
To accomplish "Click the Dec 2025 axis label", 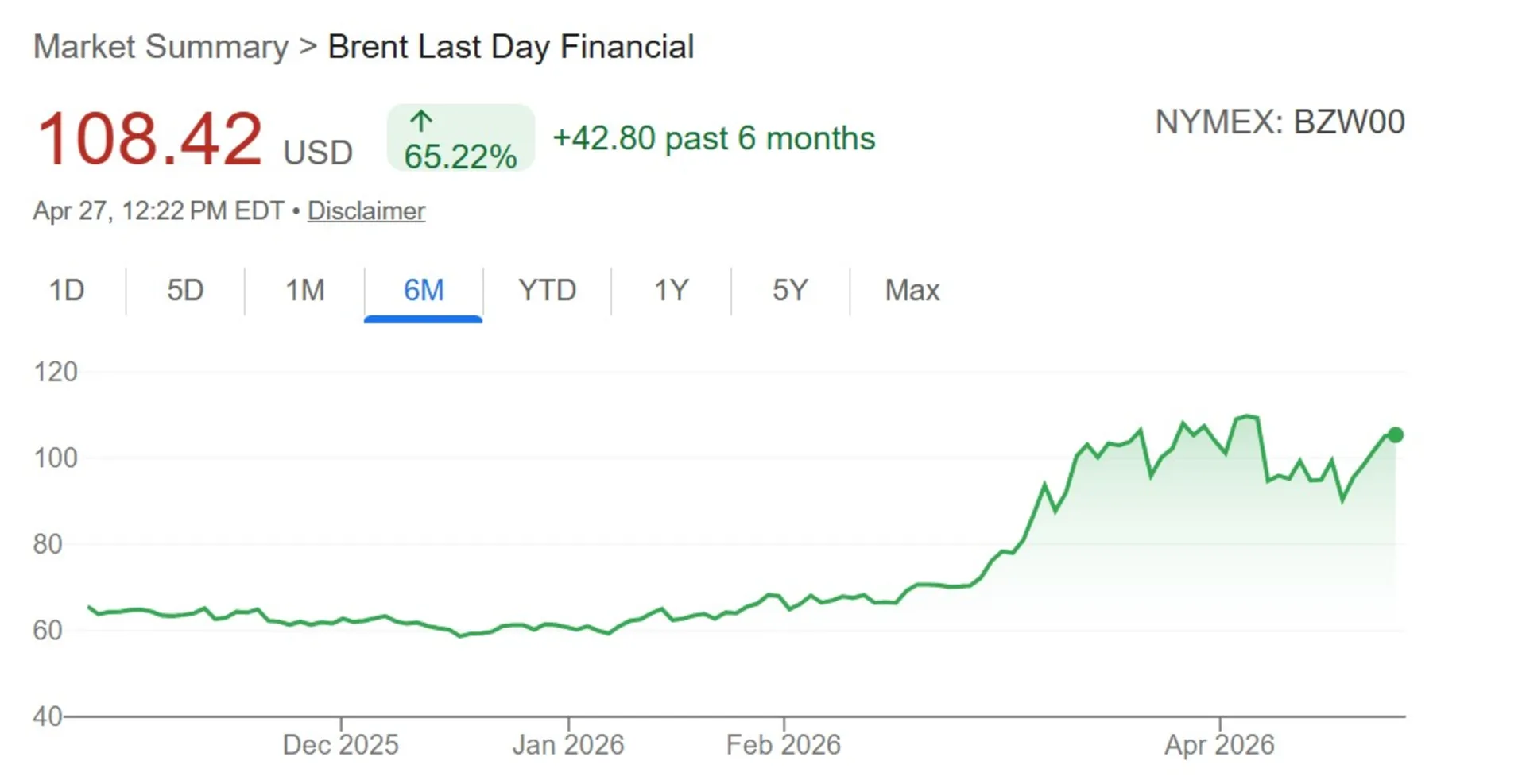I will pos(341,744).
